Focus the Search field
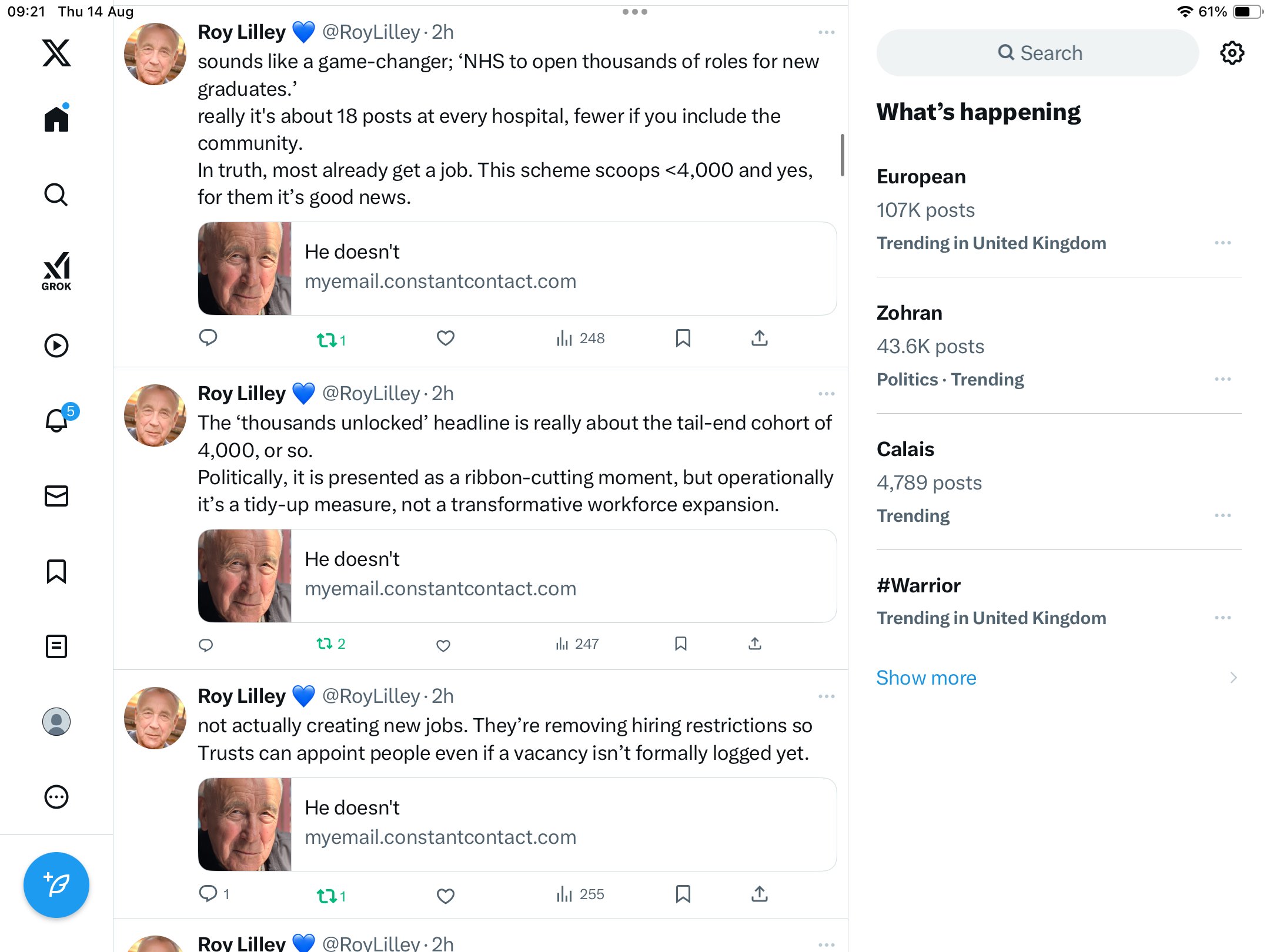The image size is (1270, 952). pos(1038,53)
